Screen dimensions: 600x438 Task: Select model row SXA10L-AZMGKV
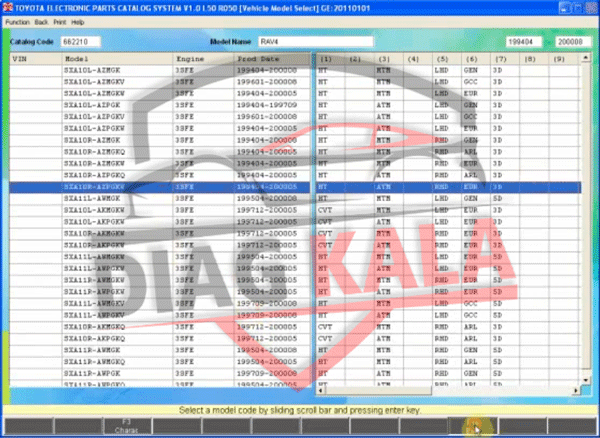pyautogui.click(x=295, y=82)
